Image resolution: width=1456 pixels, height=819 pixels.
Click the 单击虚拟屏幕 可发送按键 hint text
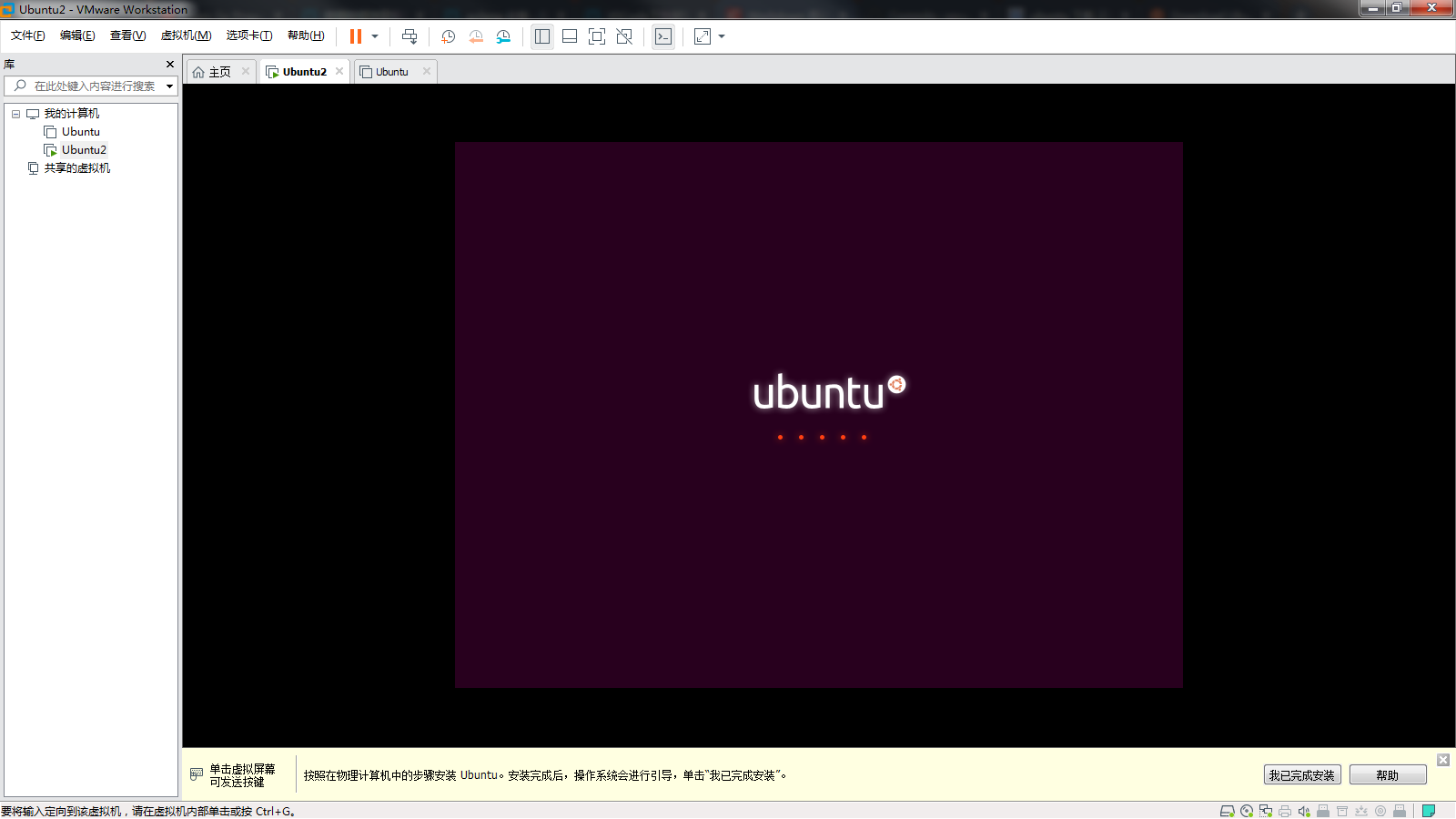[x=242, y=775]
